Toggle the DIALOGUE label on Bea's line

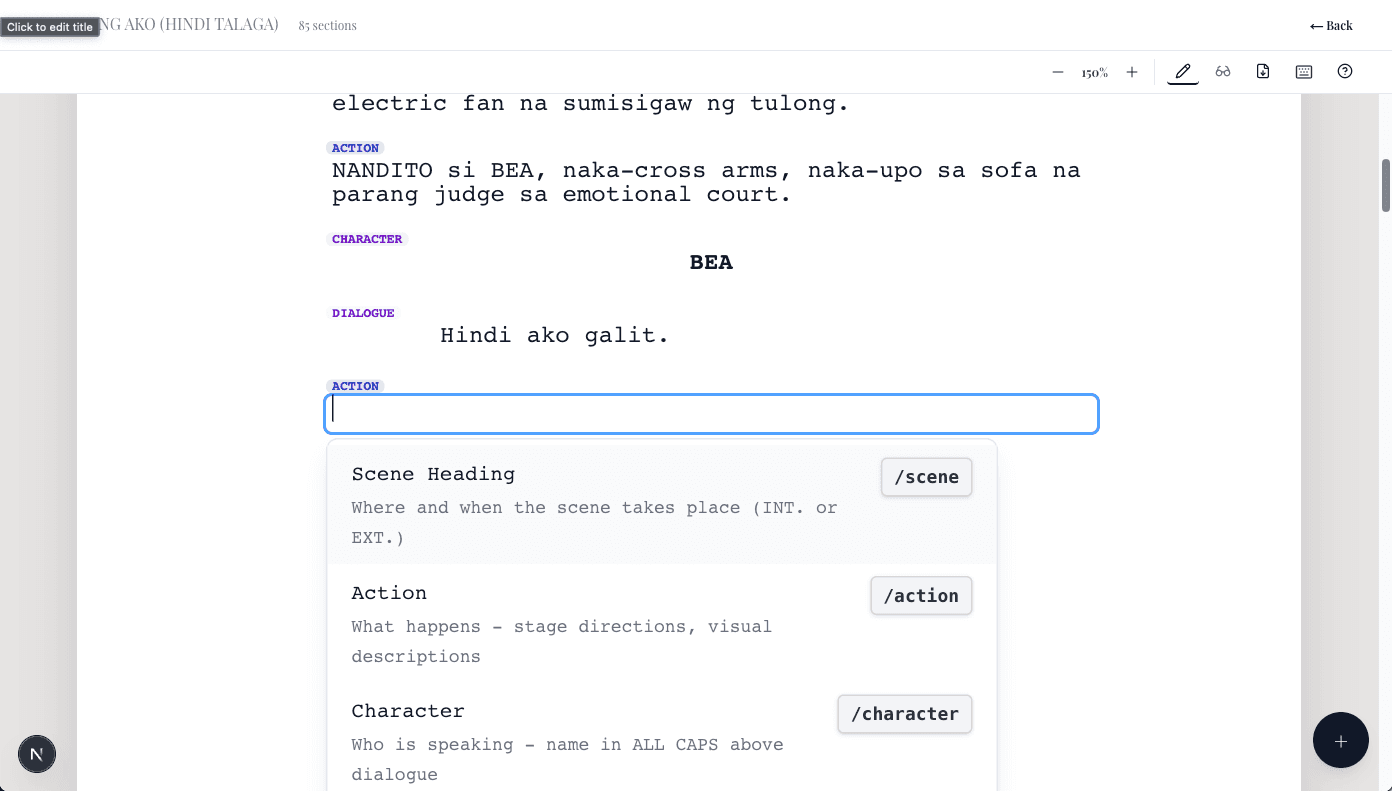(x=363, y=312)
